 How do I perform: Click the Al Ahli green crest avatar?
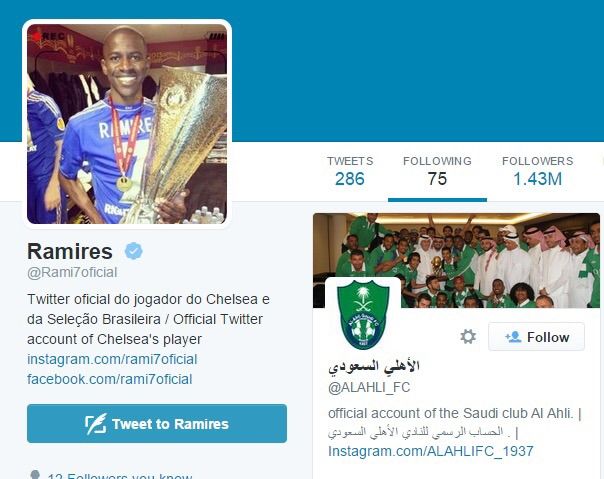click(x=363, y=314)
